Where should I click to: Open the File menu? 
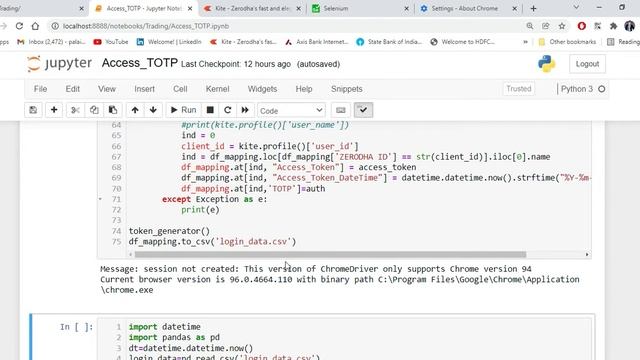40,89
